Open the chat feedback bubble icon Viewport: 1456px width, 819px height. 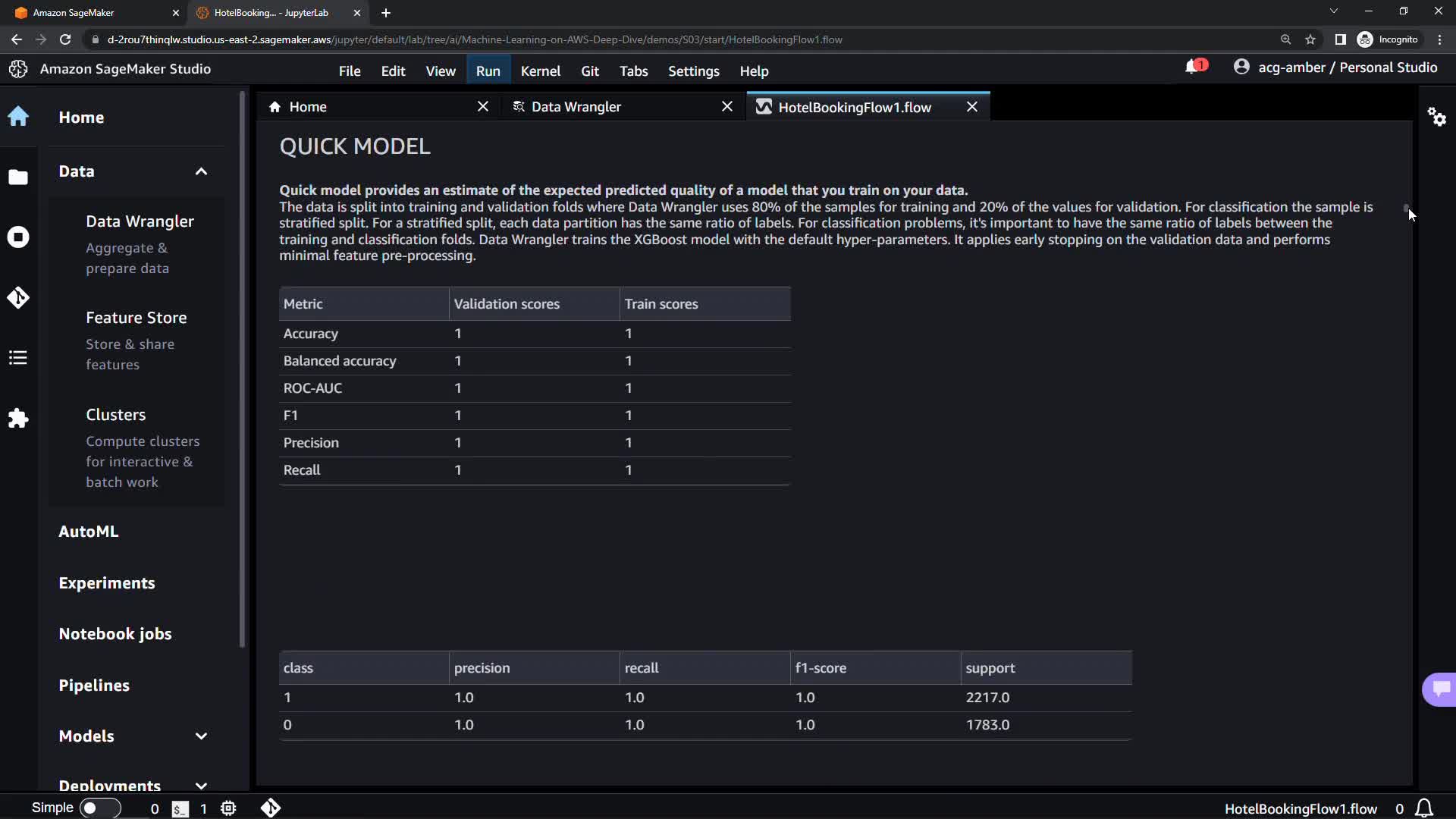1440,689
